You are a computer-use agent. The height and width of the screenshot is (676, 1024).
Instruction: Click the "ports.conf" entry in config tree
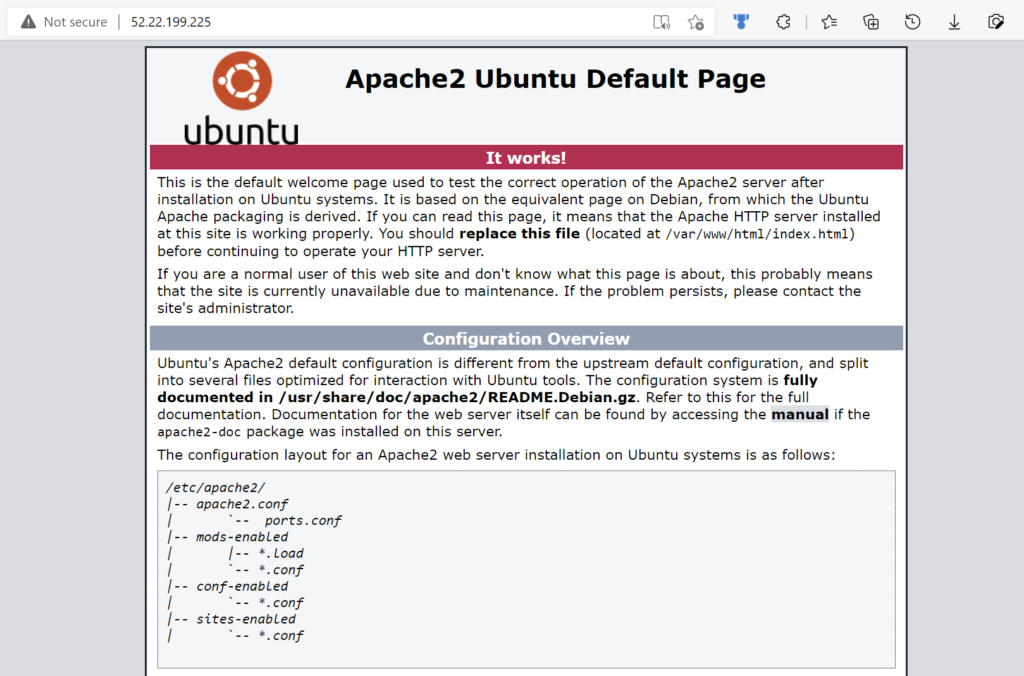(x=303, y=521)
